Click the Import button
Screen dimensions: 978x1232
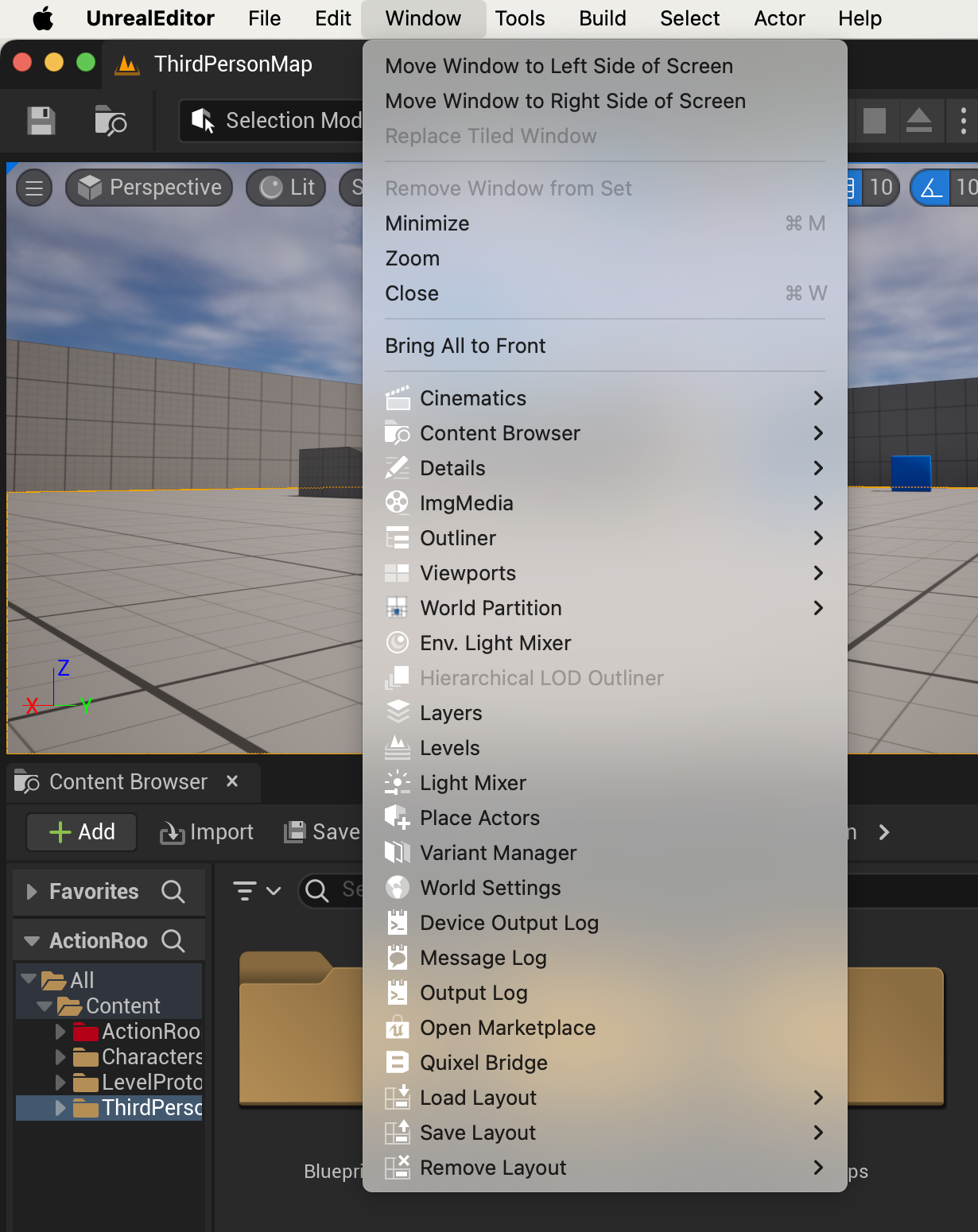click(207, 832)
